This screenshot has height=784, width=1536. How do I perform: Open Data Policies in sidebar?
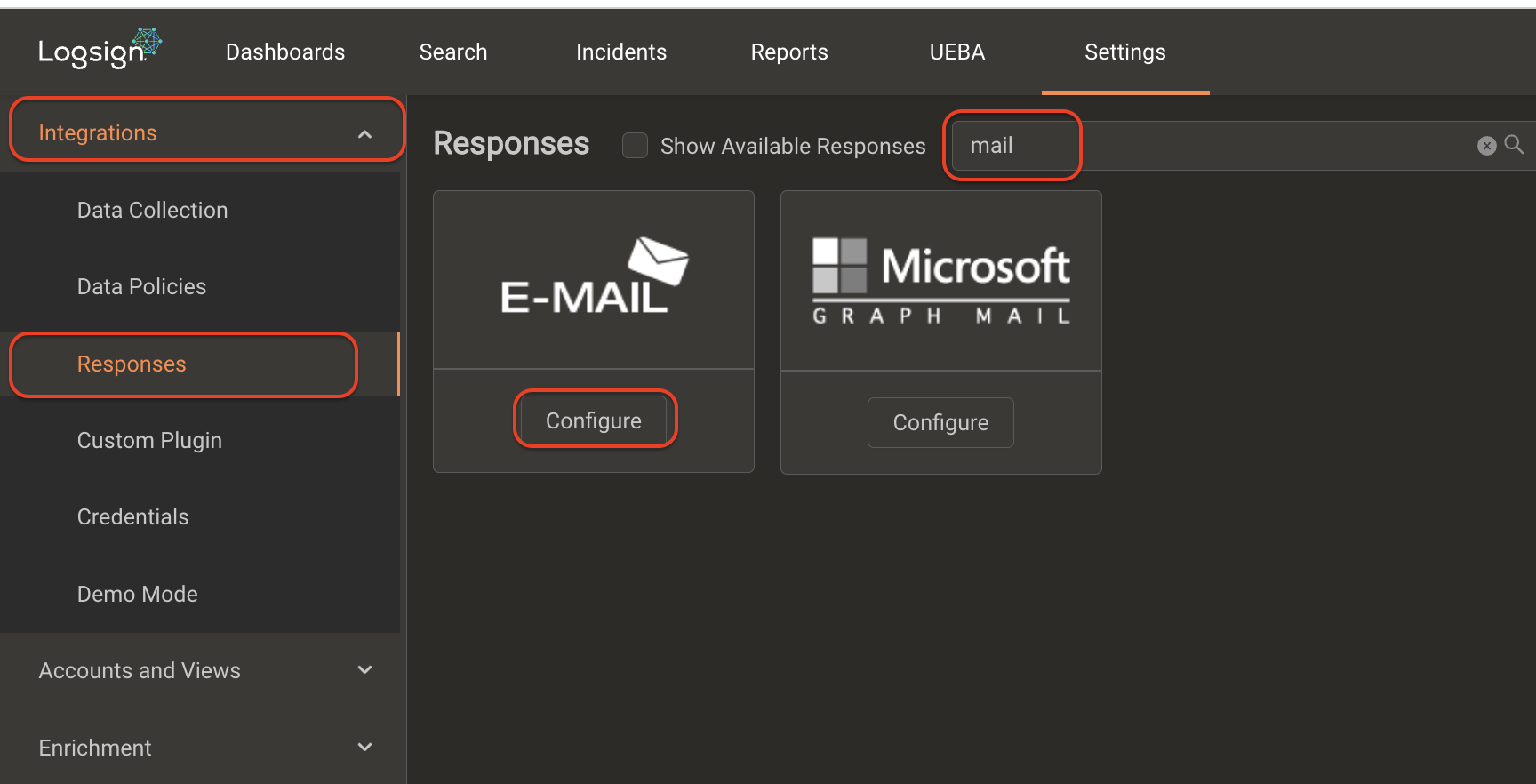[x=141, y=287]
